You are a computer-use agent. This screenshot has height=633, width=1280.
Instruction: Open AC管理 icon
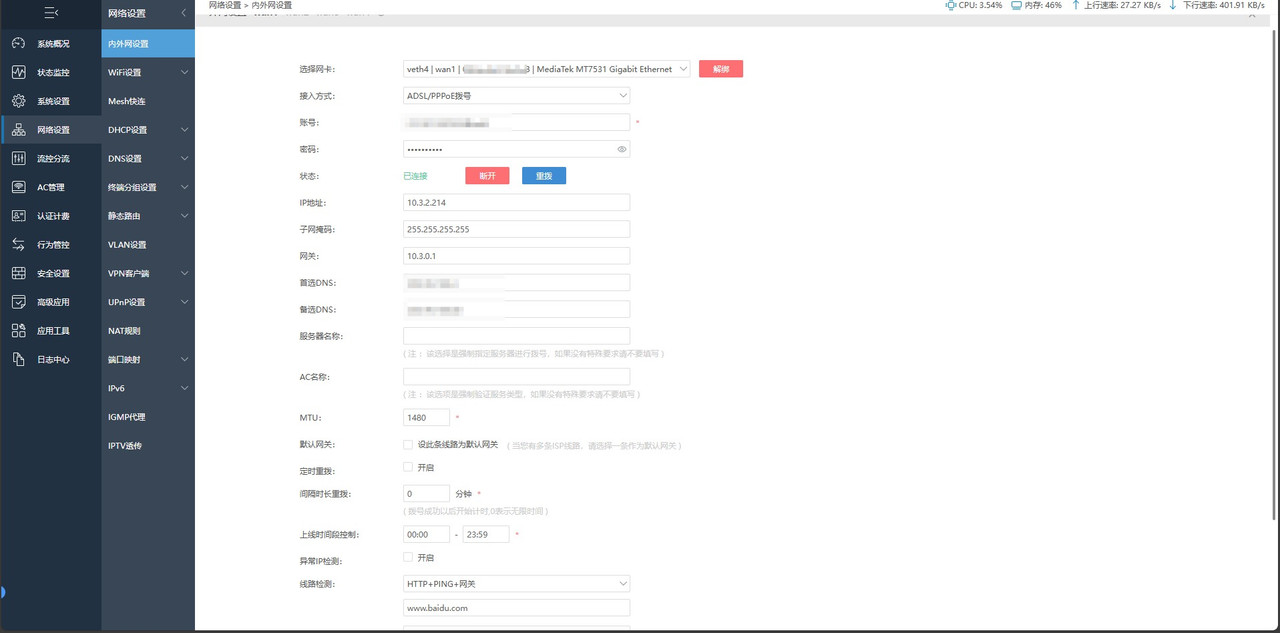point(19,187)
